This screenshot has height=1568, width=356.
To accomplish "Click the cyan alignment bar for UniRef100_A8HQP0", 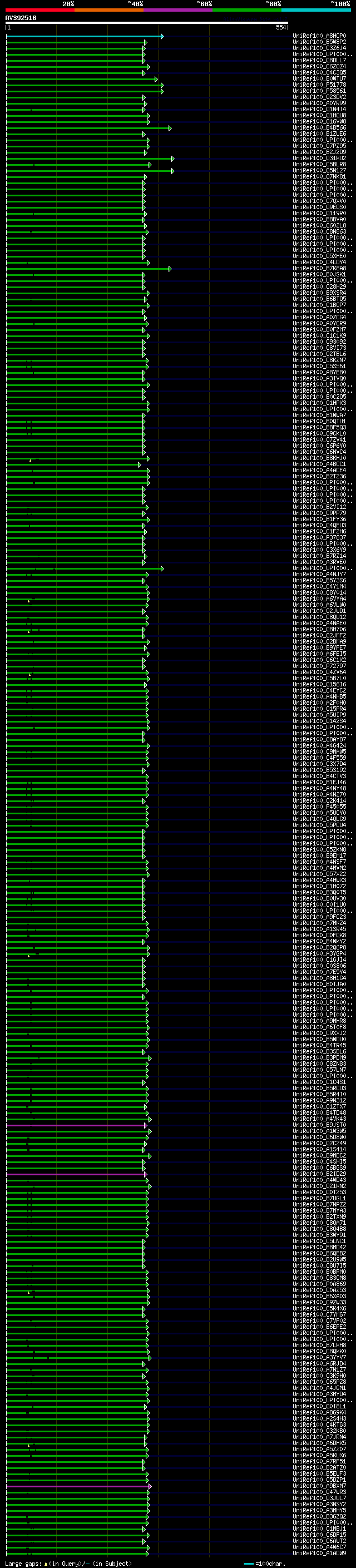I will [x=85, y=37].
